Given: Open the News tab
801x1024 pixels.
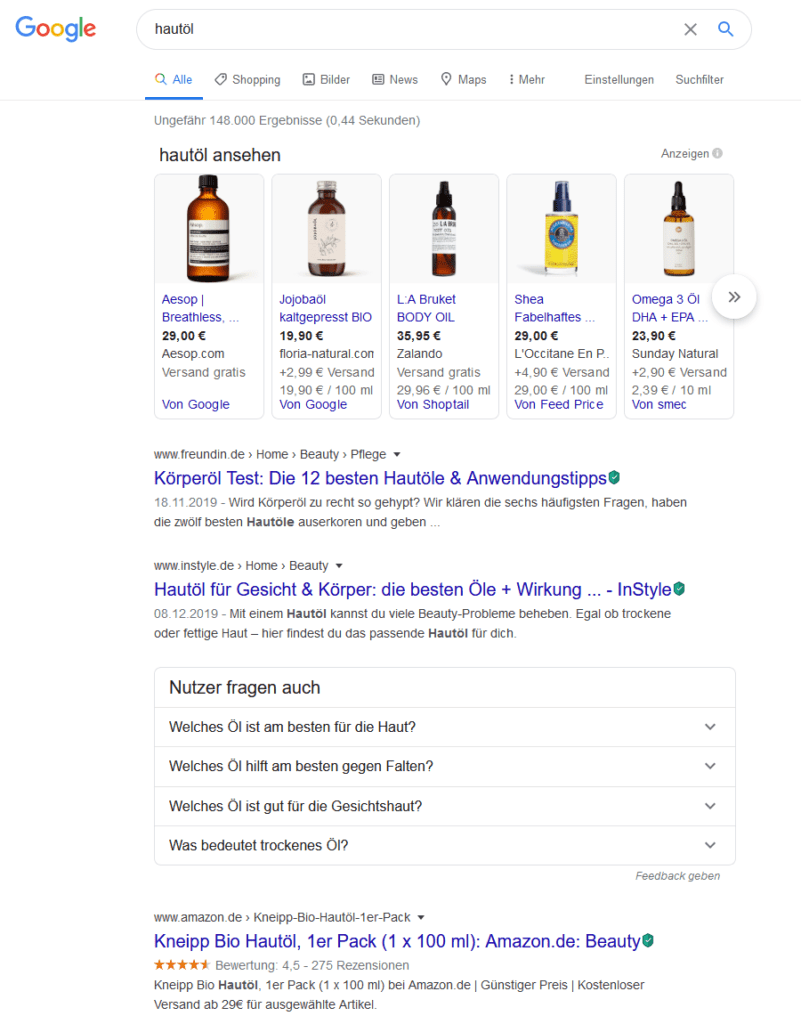Looking at the screenshot, I should (395, 80).
